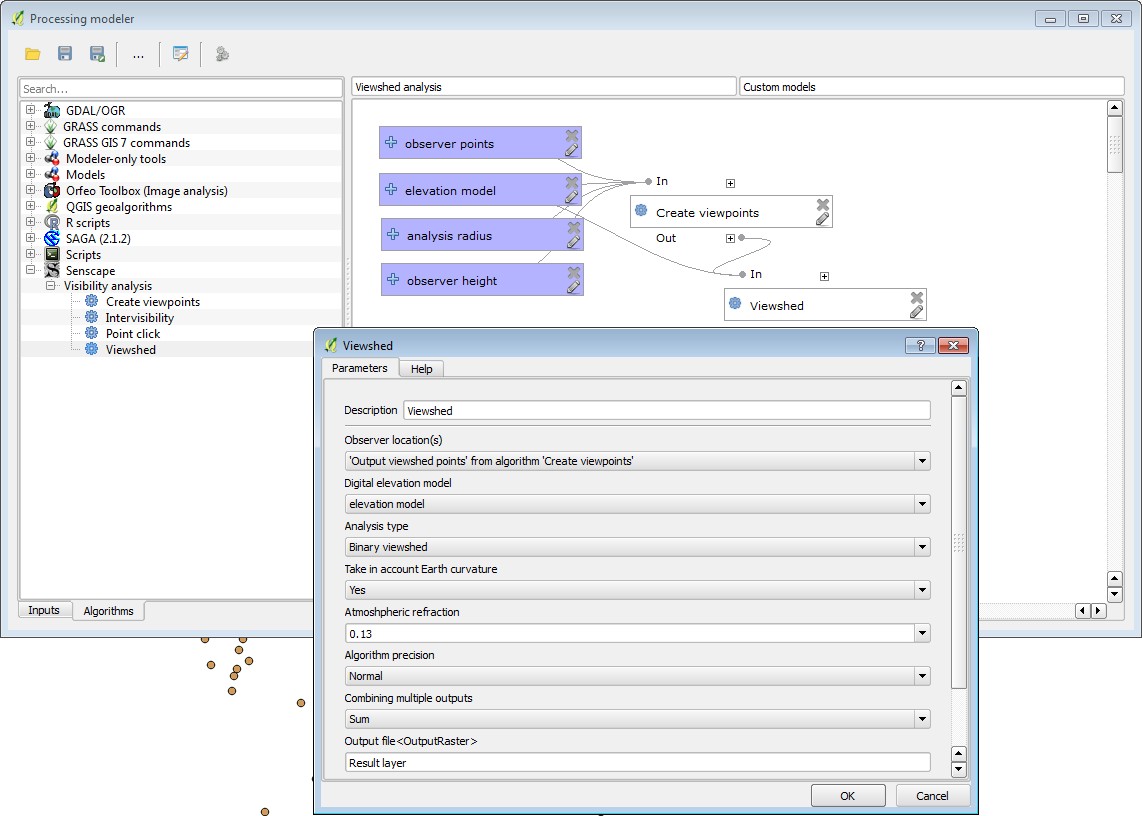Screen dimensions: 1142x816
Task: Select R scripts in algorithm tree
Action: pyautogui.click(x=88, y=223)
